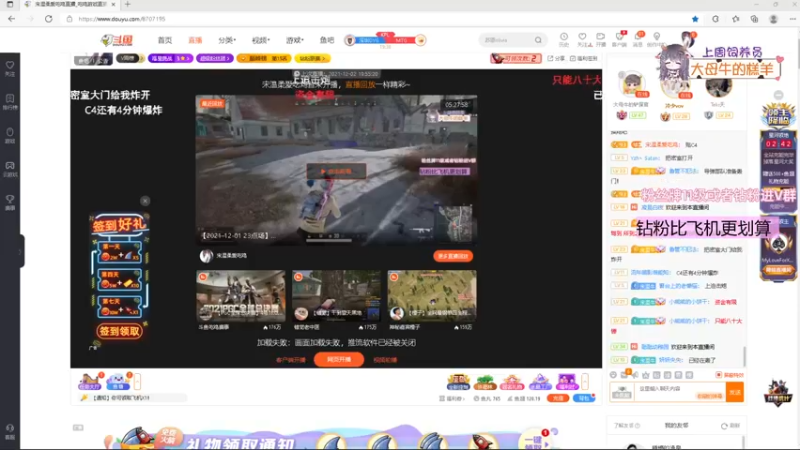Open the trophy icon in left sidebar
The height and width of the screenshot is (450, 800).
(x=10, y=202)
